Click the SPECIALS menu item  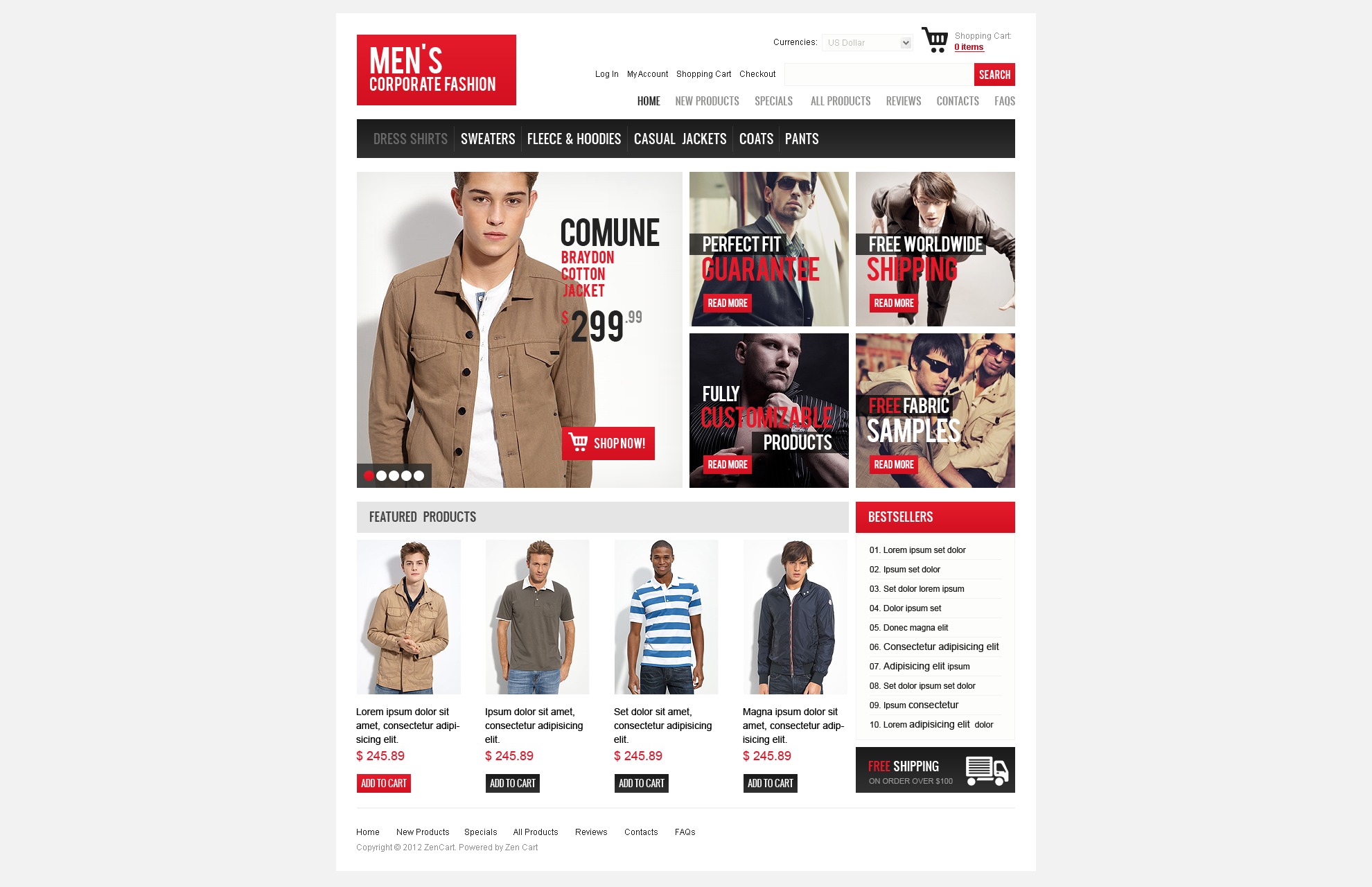coord(773,100)
